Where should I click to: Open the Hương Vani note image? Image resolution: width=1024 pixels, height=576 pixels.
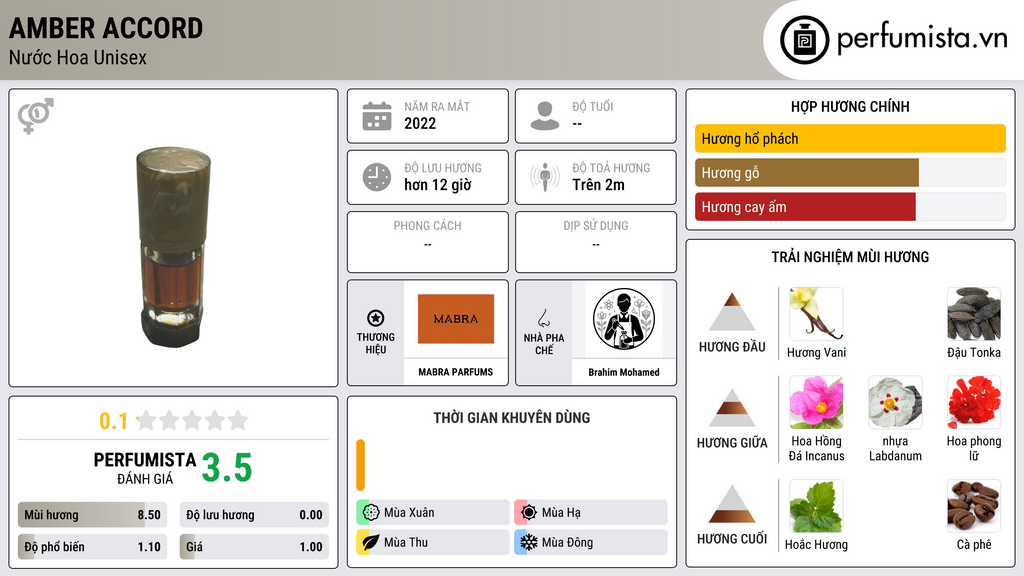pyautogui.click(x=816, y=313)
